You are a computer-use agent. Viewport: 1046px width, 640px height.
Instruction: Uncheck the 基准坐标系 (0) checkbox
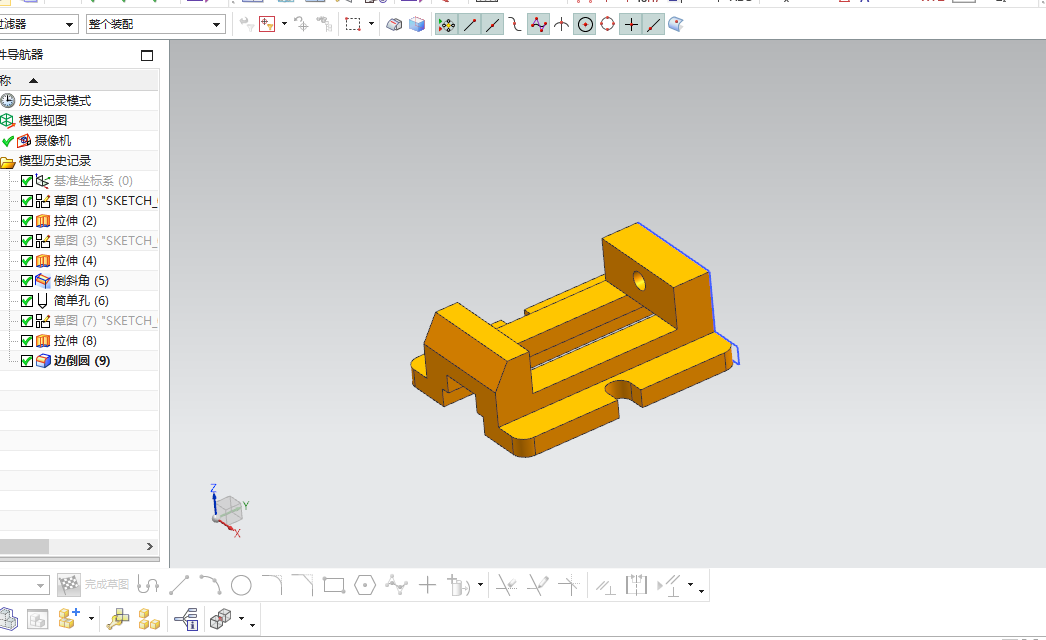27,181
